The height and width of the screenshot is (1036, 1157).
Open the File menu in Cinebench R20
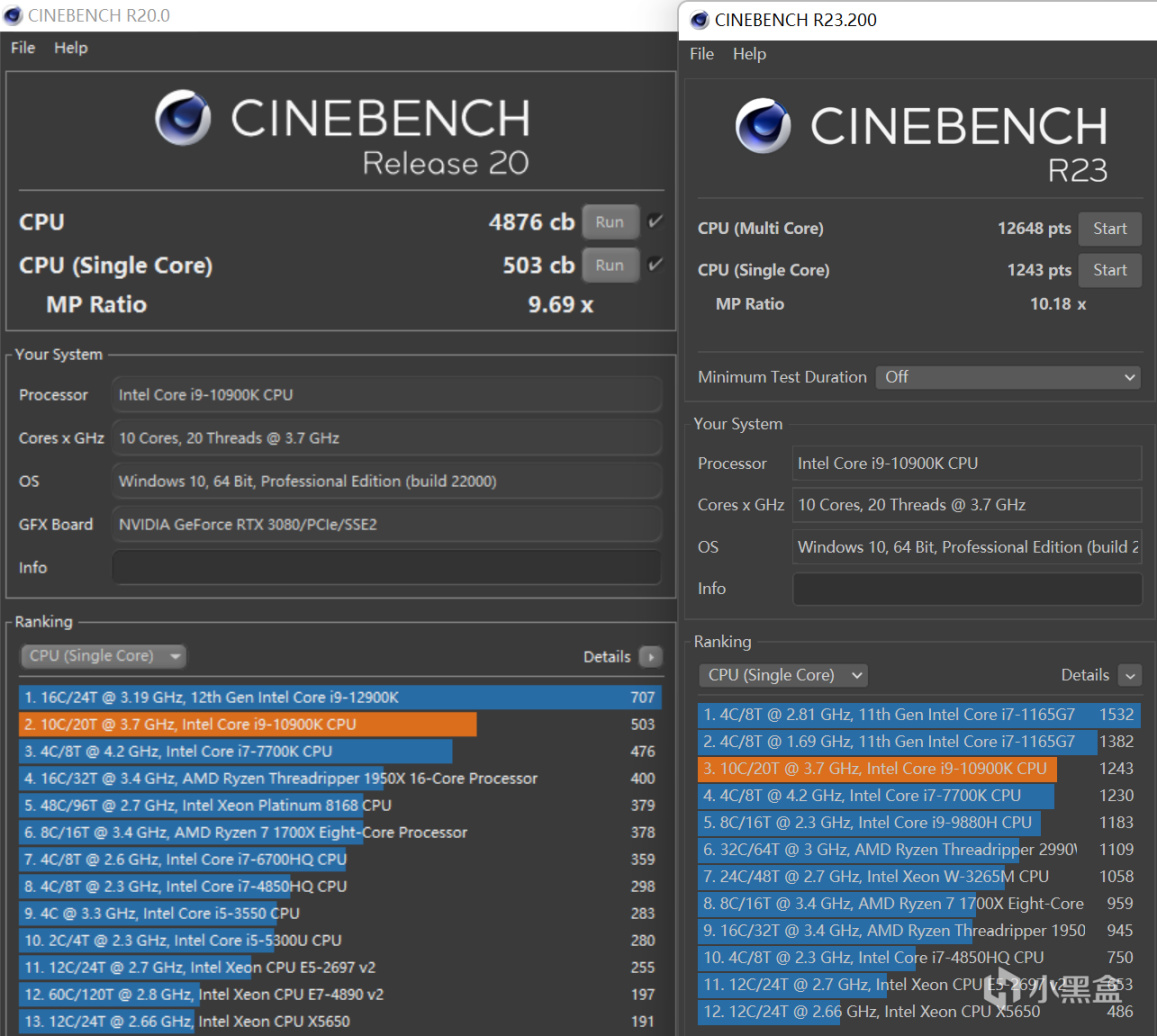click(x=22, y=48)
